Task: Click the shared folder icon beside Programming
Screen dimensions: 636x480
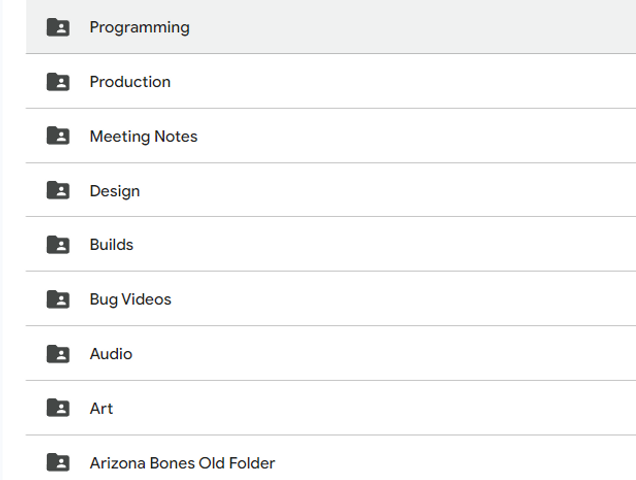Action: 58,28
